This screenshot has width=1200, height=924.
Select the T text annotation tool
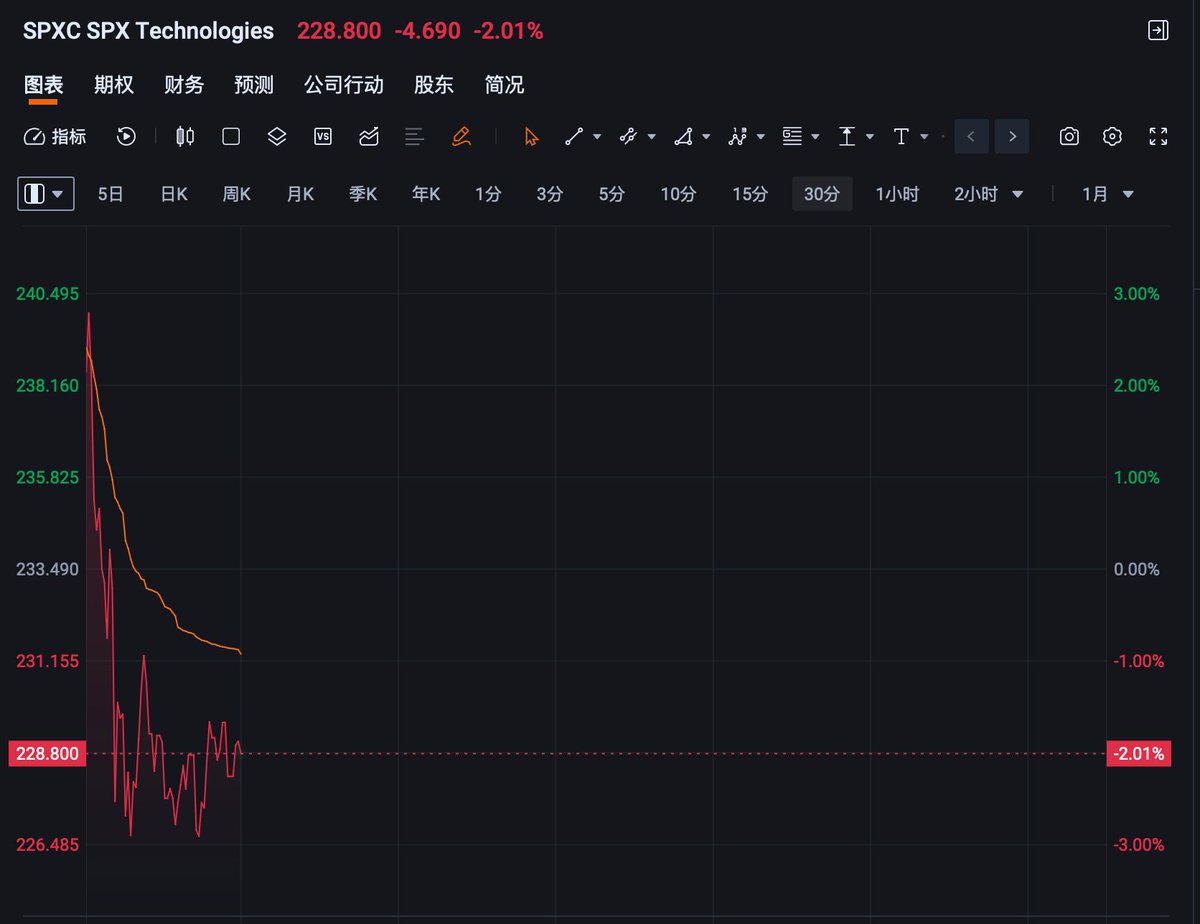901,137
